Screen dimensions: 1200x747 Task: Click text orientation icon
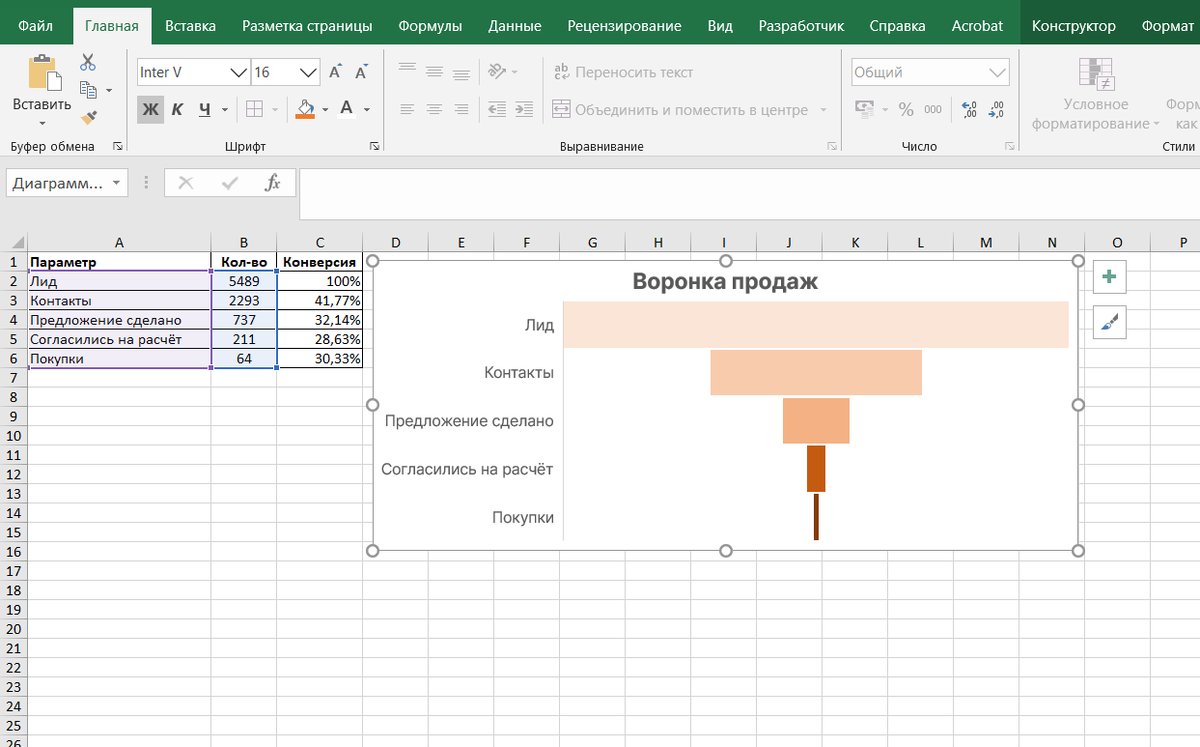pyautogui.click(x=497, y=71)
